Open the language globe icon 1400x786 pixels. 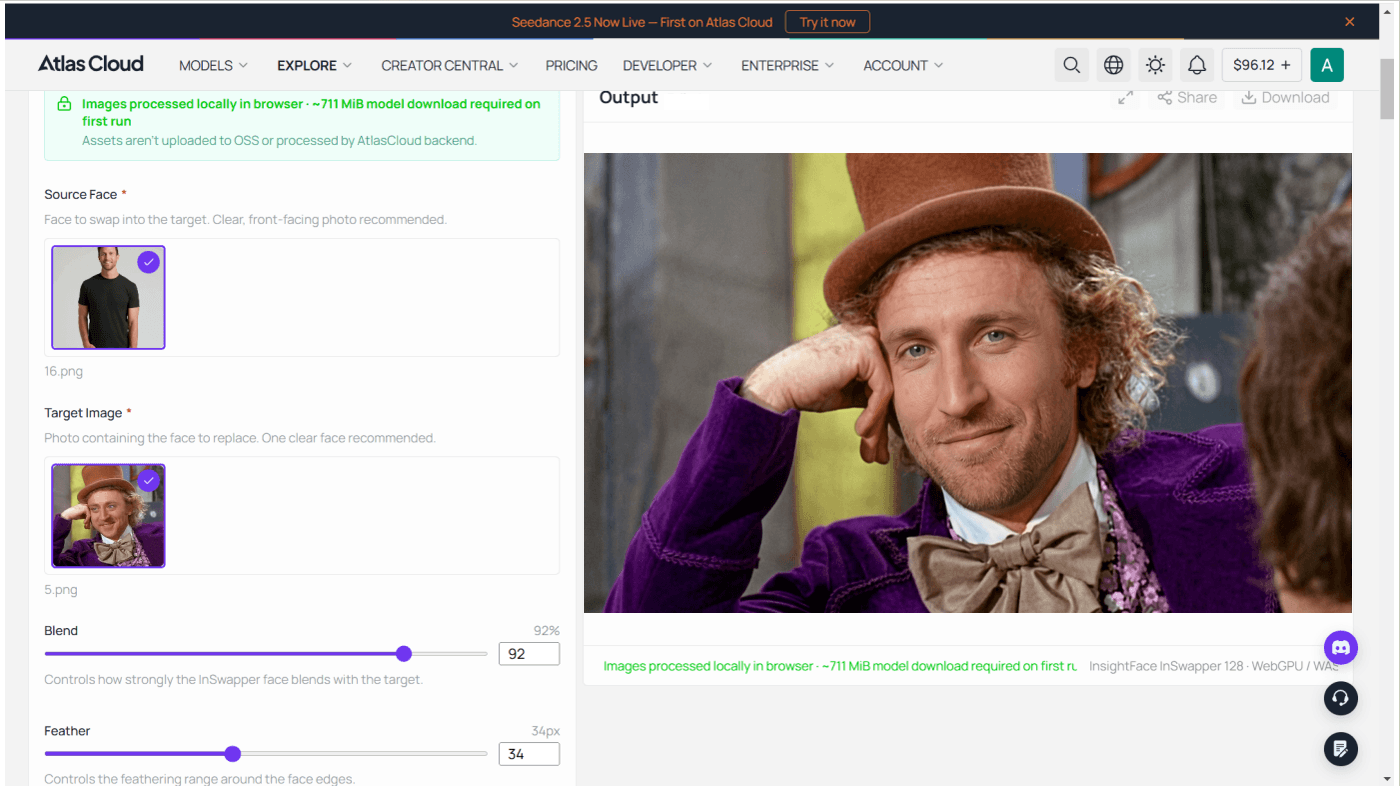(x=1113, y=65)
